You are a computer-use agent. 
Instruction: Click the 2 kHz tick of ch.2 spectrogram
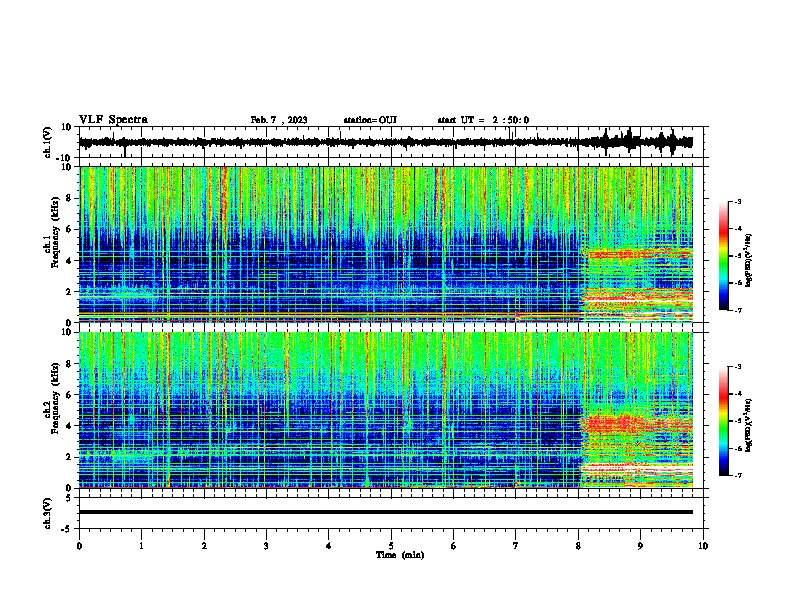[68, 457]
